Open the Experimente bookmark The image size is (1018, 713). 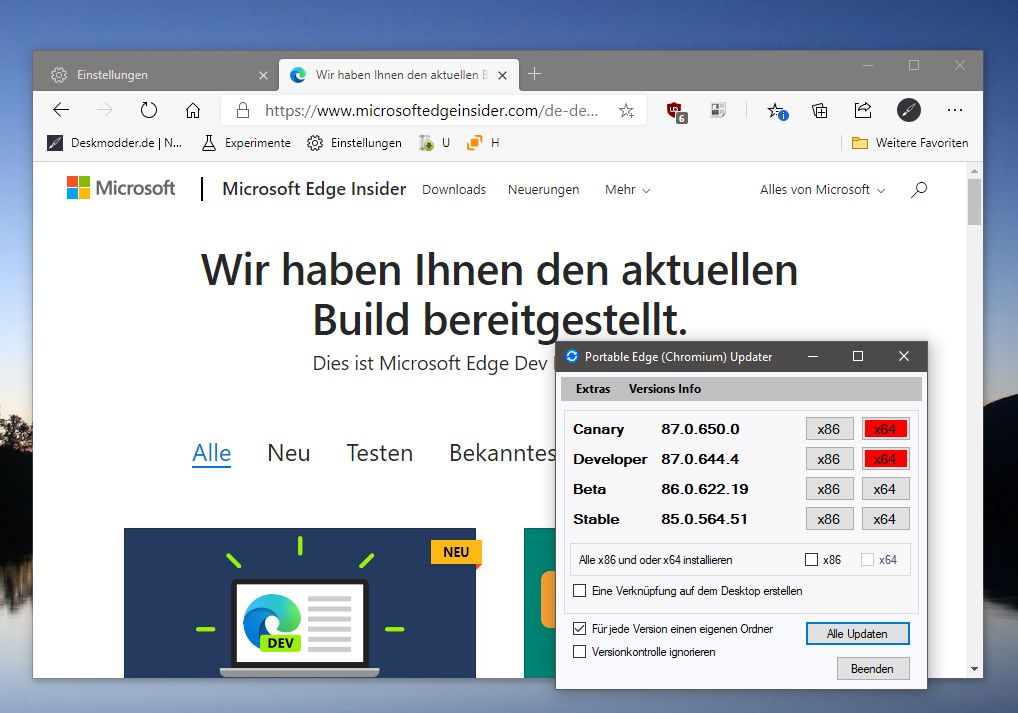[246, 143]
